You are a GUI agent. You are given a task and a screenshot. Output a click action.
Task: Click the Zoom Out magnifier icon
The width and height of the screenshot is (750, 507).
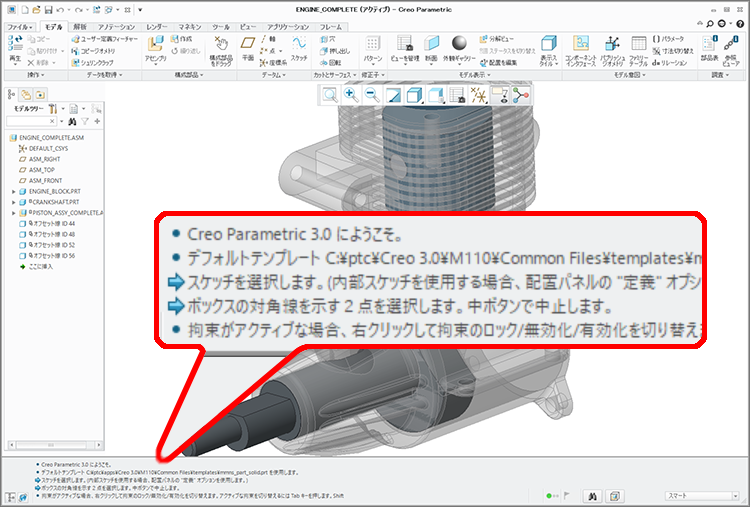(371, 94)
